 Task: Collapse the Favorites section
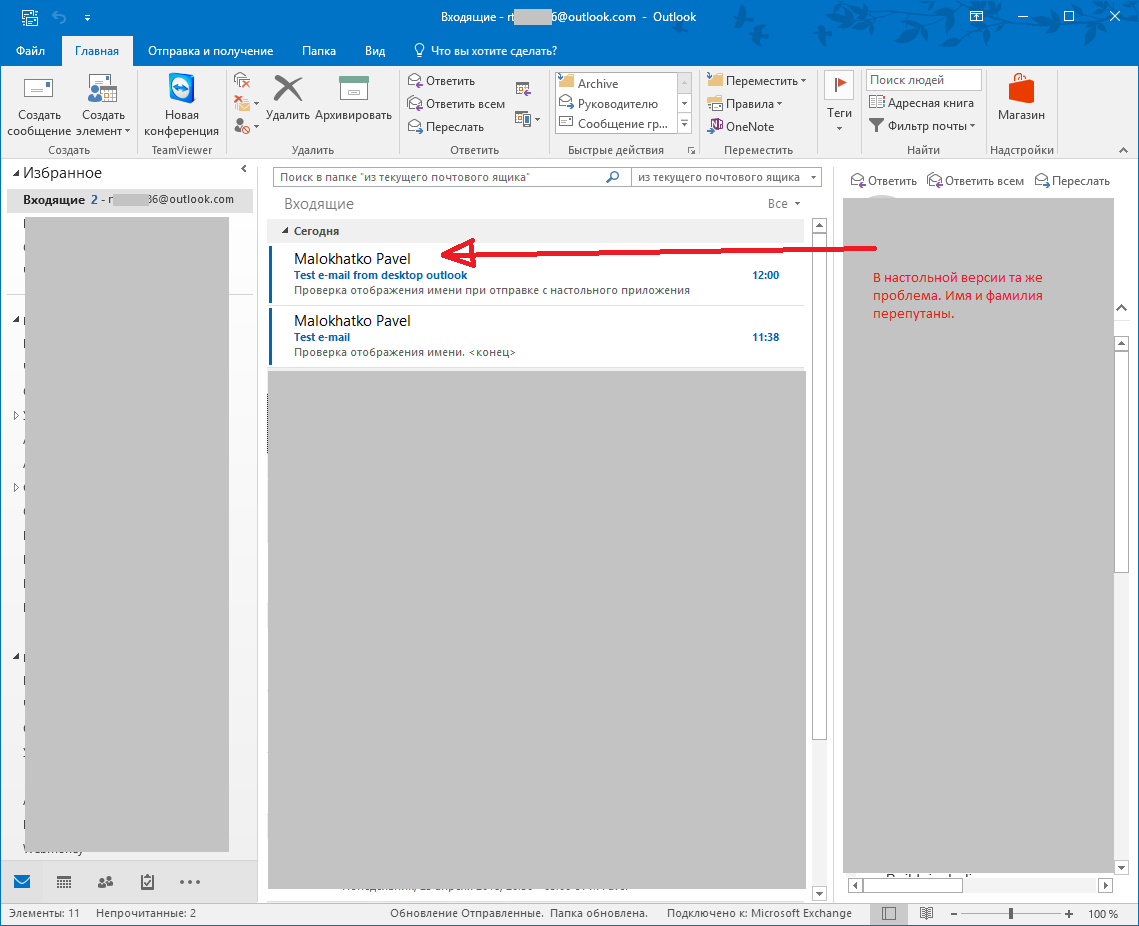pyautogui.click(x=16, y=174)
